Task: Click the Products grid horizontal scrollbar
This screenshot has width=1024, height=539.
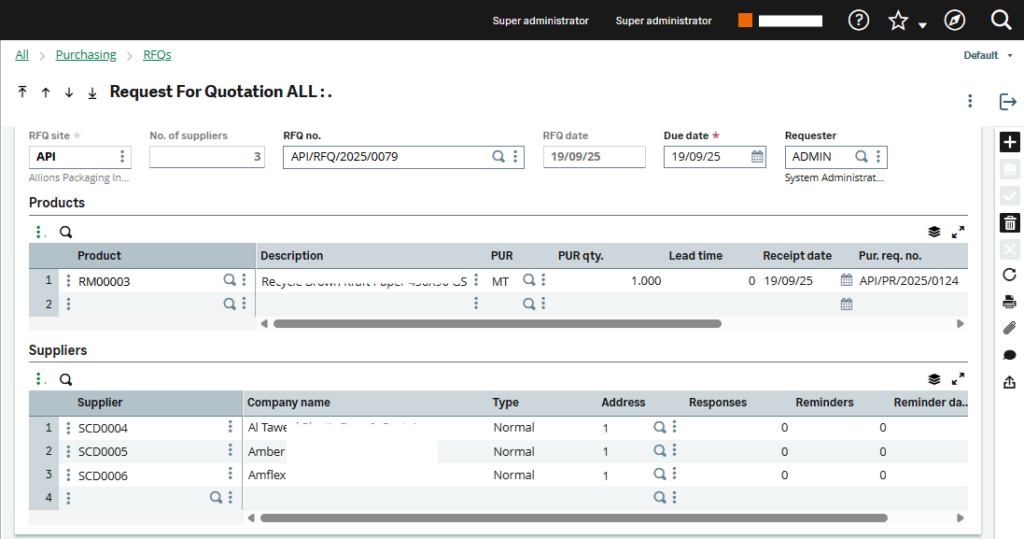Action: [497, 324]
